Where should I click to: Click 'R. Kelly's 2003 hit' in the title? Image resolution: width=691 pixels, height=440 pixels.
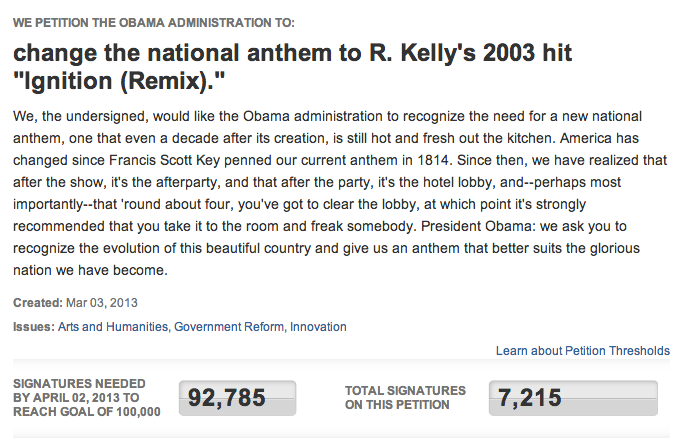coord(470,53)
